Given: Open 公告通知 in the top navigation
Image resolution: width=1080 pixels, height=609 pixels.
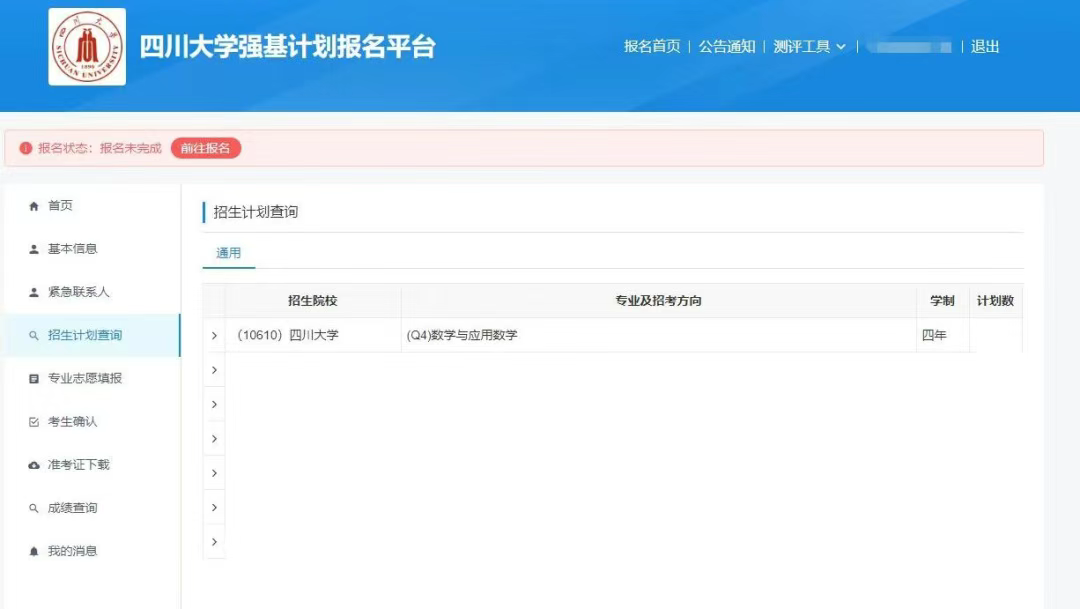Looking at the screenshot, I should [727, 46].
